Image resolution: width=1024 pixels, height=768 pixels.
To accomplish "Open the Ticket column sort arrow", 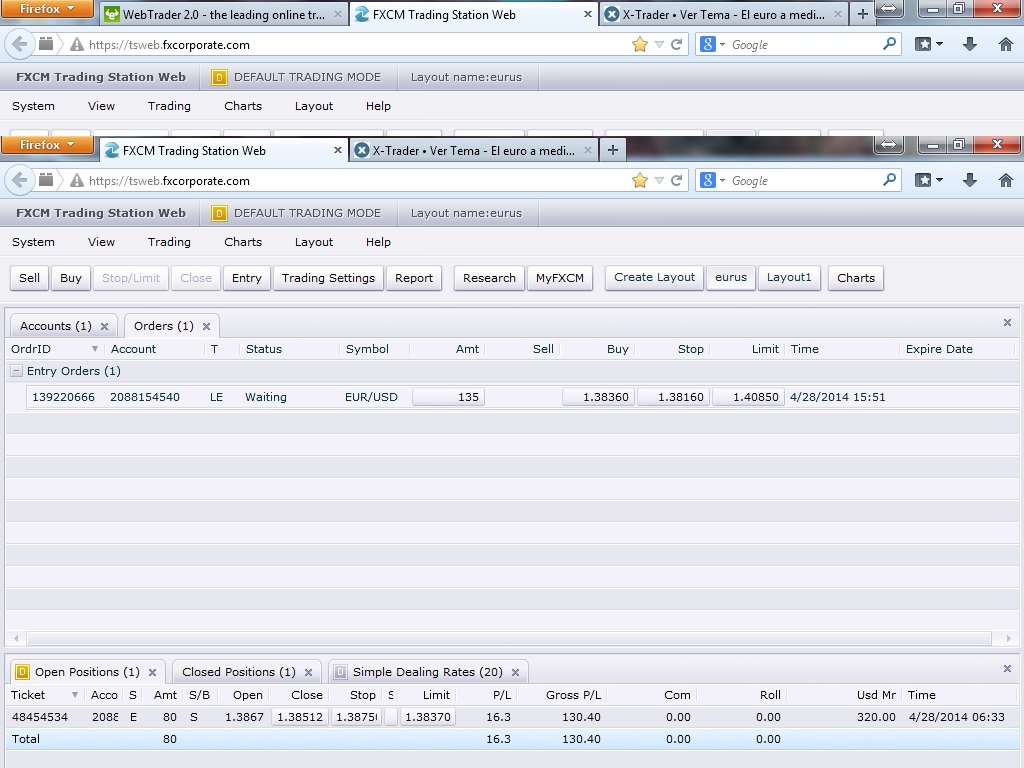I will (x=74, y=695).
